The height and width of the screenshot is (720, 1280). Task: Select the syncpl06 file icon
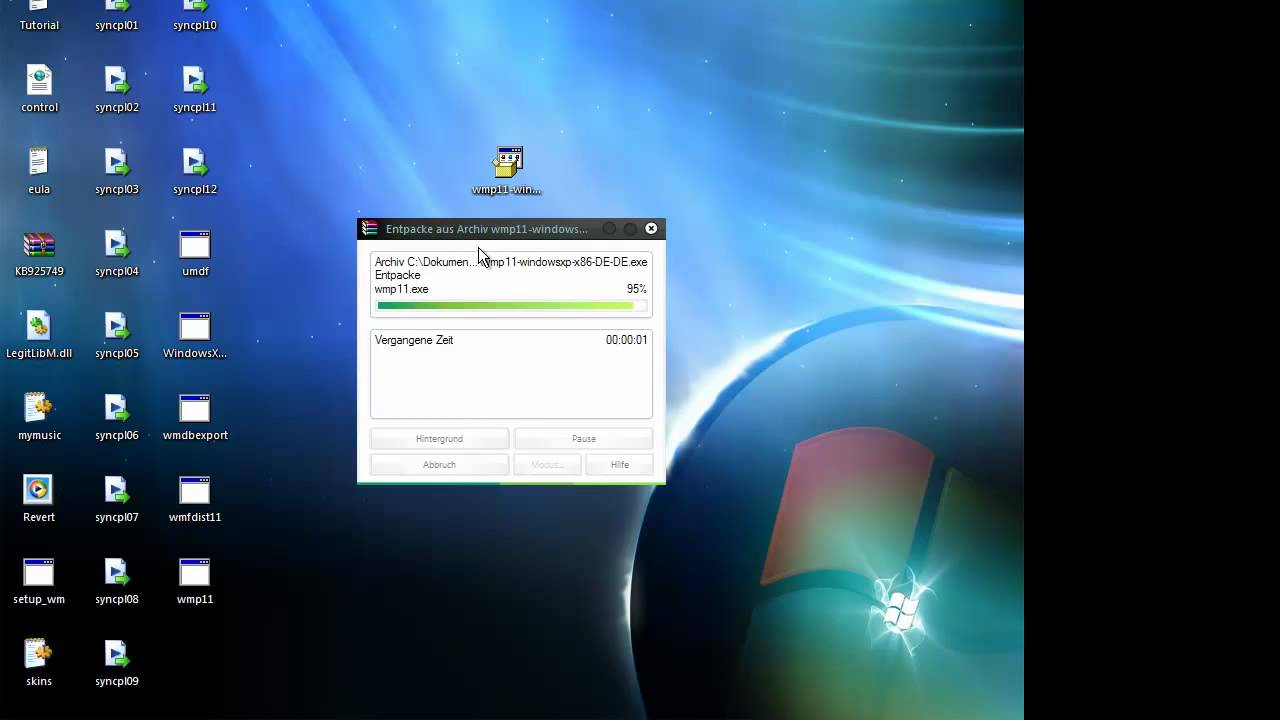[117, 416]
